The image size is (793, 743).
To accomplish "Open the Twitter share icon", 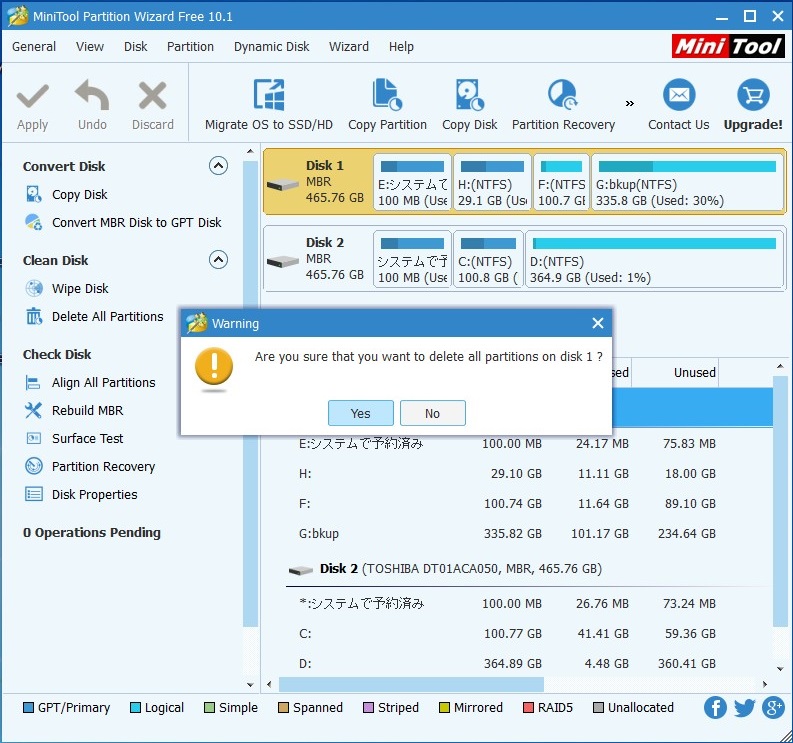I will 744,708.
